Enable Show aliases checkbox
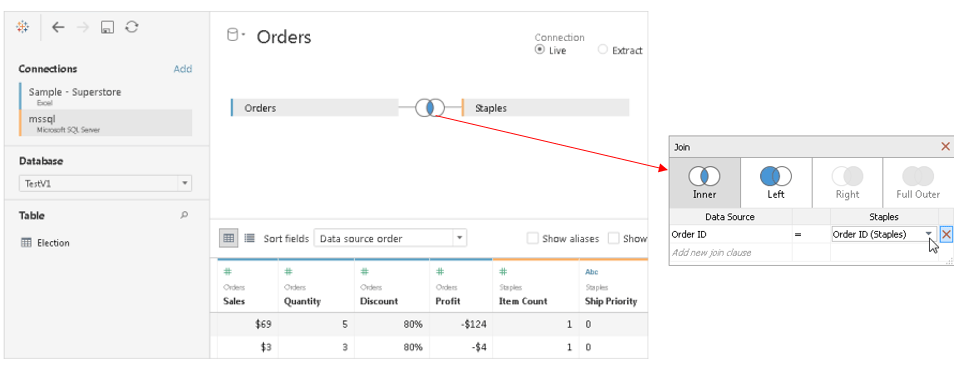 (x=532, y=238)
